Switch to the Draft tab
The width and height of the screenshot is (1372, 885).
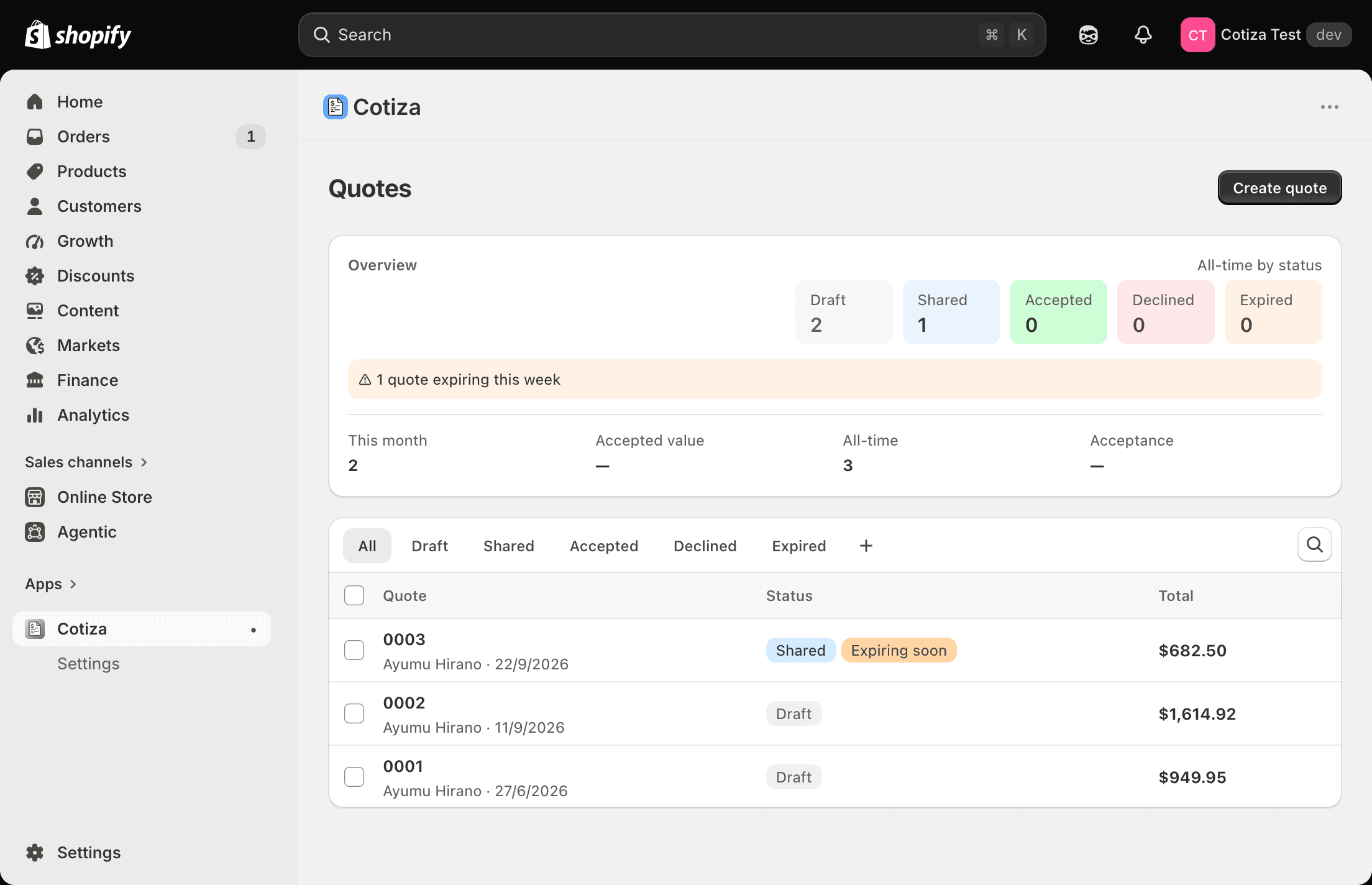(430, 546)
